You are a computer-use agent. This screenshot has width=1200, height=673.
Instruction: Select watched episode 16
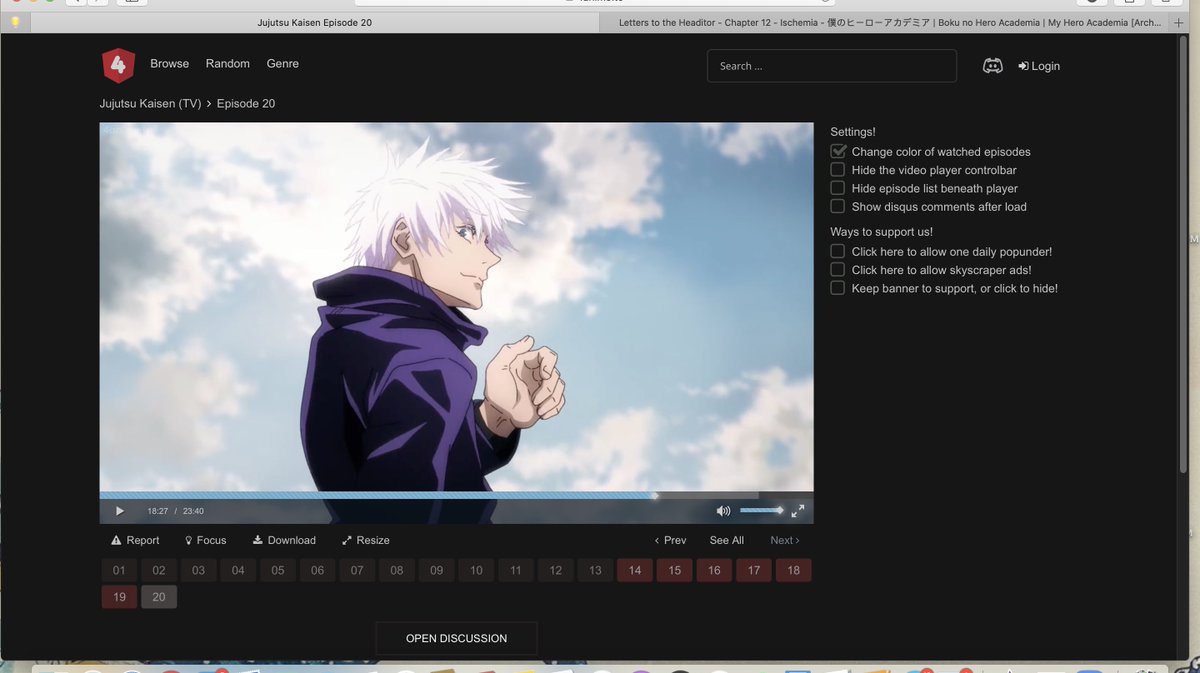pos(714,570)
